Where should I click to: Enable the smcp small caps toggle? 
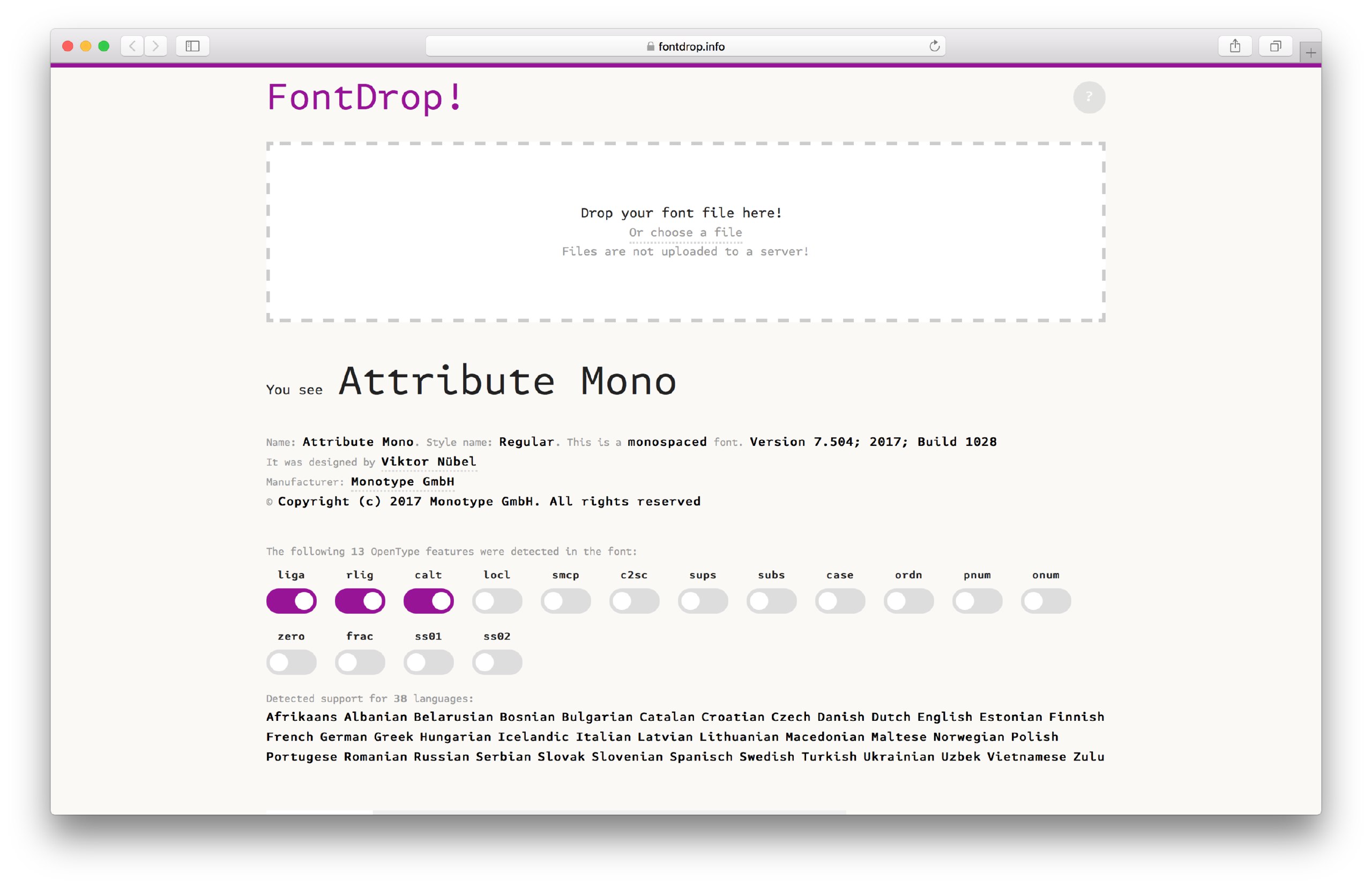pyautogui.click(x=565, y=601)
